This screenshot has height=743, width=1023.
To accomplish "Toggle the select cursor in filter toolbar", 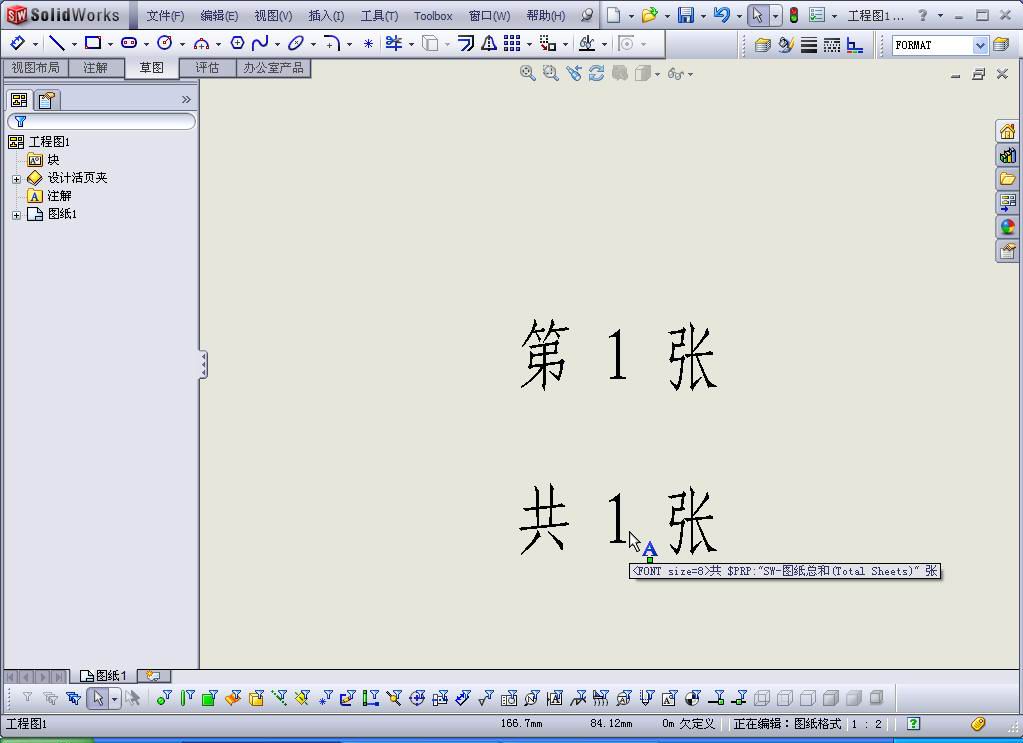I will 98,699.
